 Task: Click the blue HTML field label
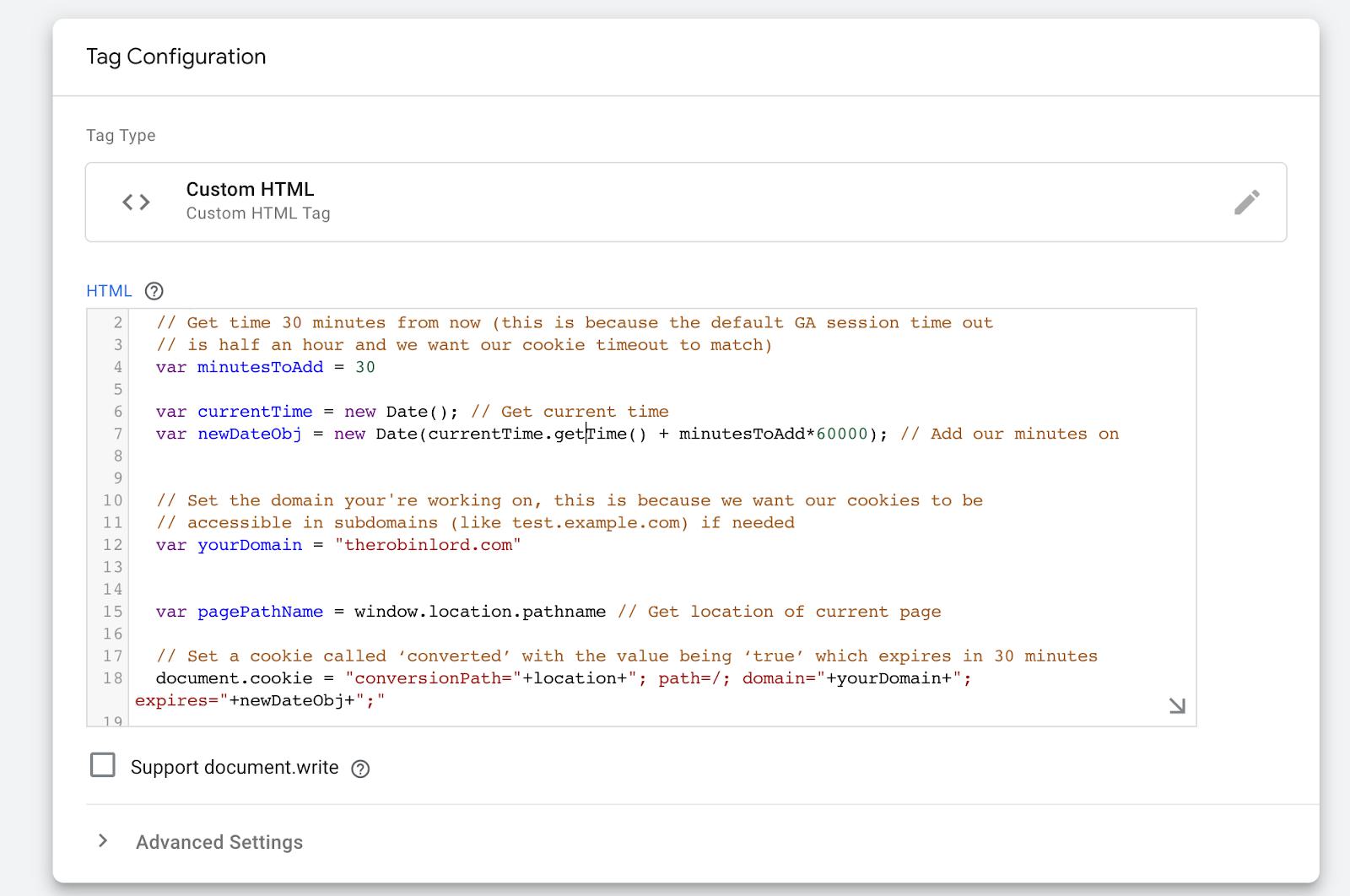[109, 291]
